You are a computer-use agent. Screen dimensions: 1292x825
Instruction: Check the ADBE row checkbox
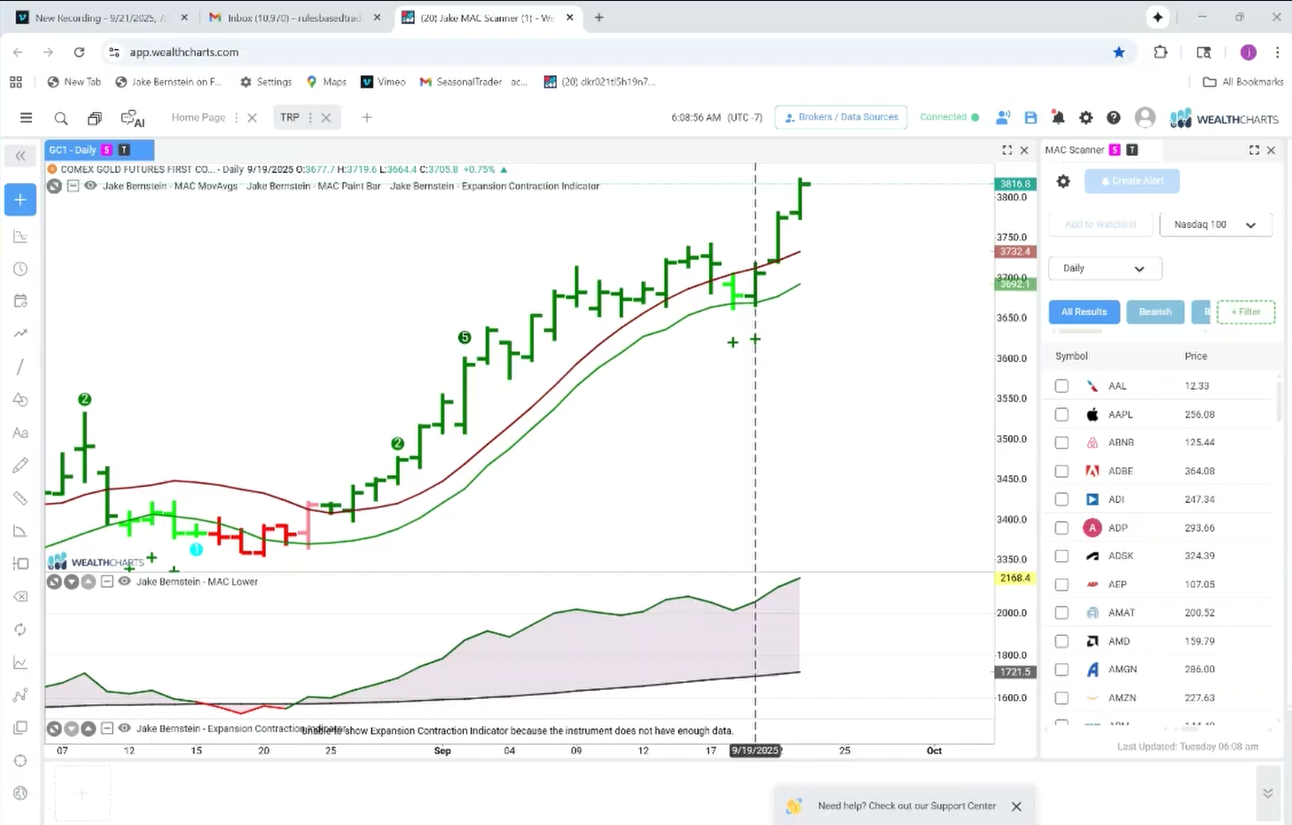coord(1061,471)
